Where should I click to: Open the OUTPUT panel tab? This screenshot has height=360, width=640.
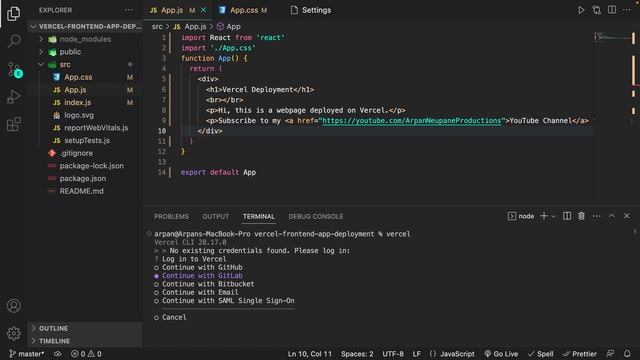pos(216,216)
